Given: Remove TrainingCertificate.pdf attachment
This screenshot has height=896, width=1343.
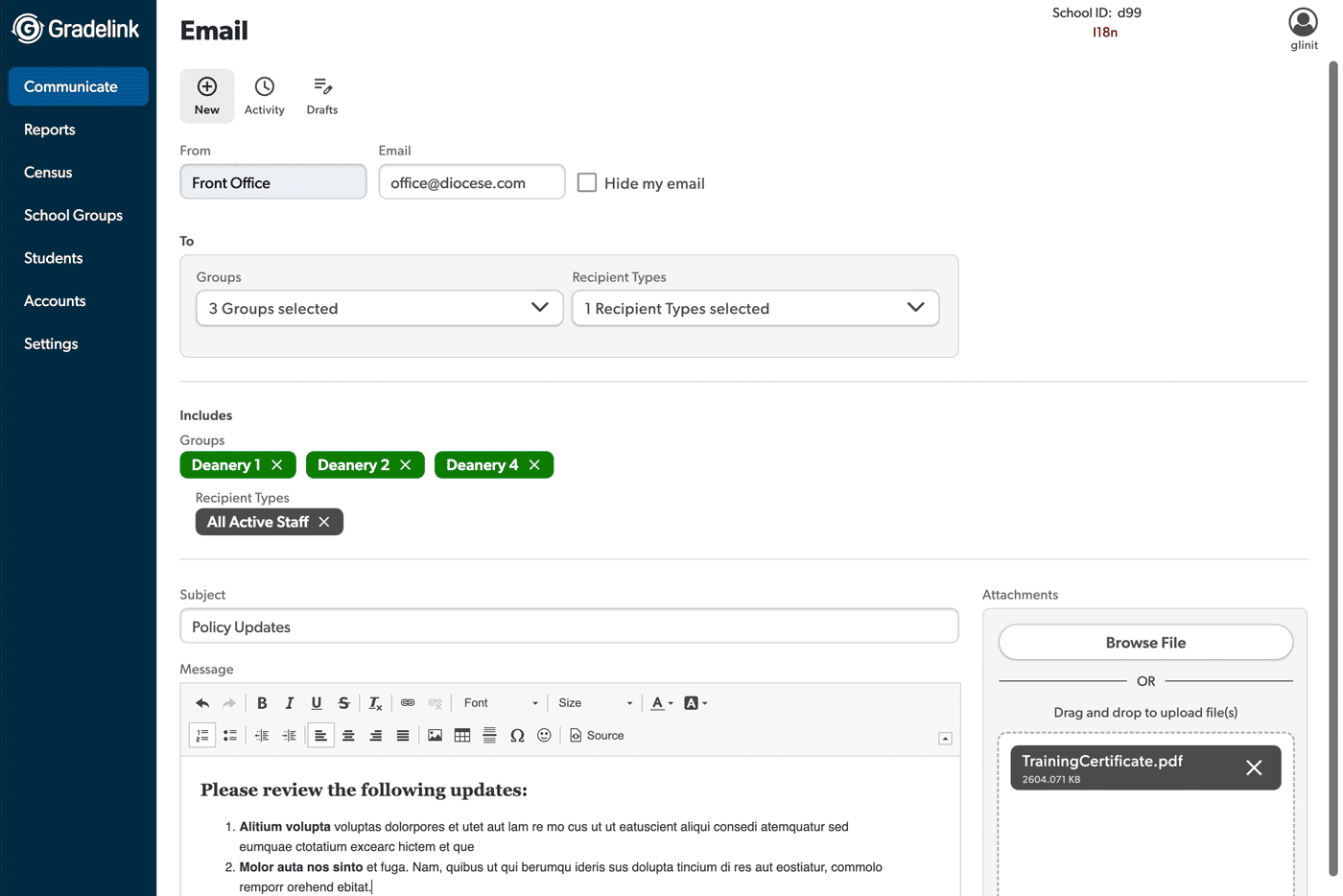Looking at the screenshot, I should coord(1254,767).
